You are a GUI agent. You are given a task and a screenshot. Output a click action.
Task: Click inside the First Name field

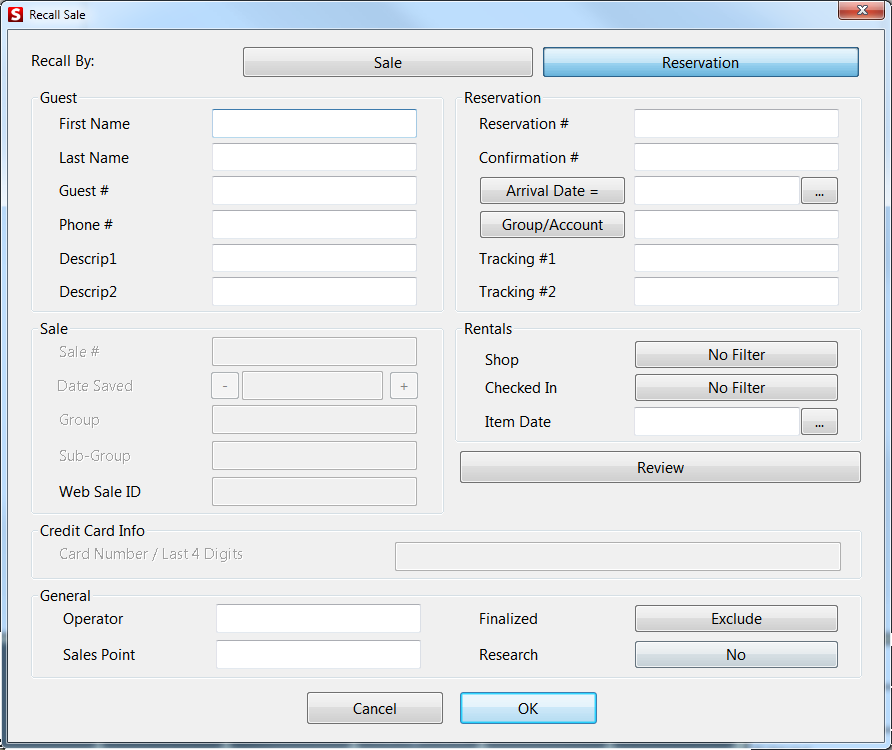313,123
